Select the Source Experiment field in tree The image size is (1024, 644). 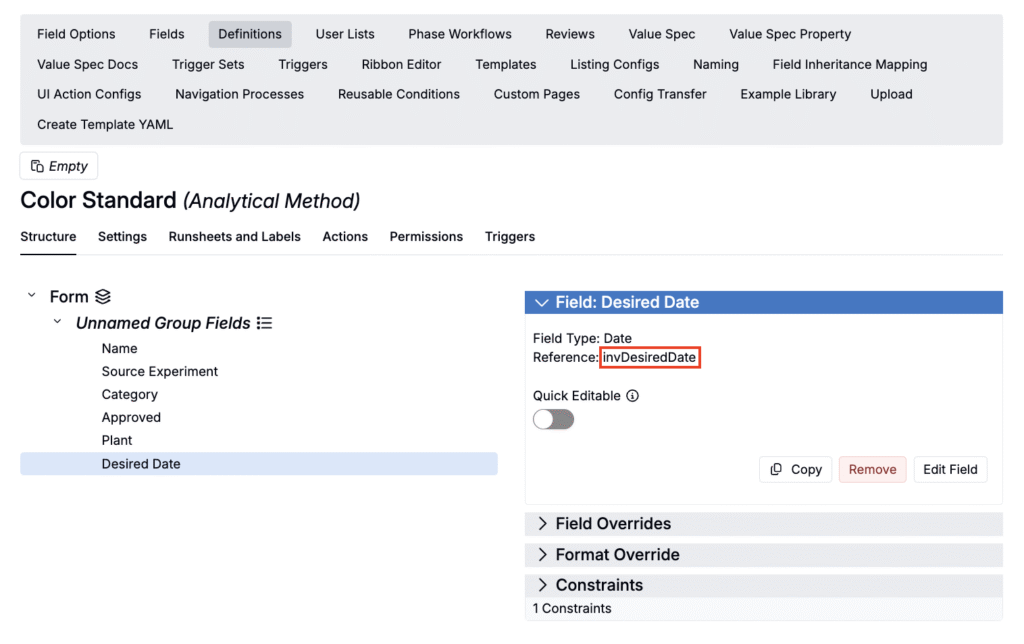(x=160, y=371)
